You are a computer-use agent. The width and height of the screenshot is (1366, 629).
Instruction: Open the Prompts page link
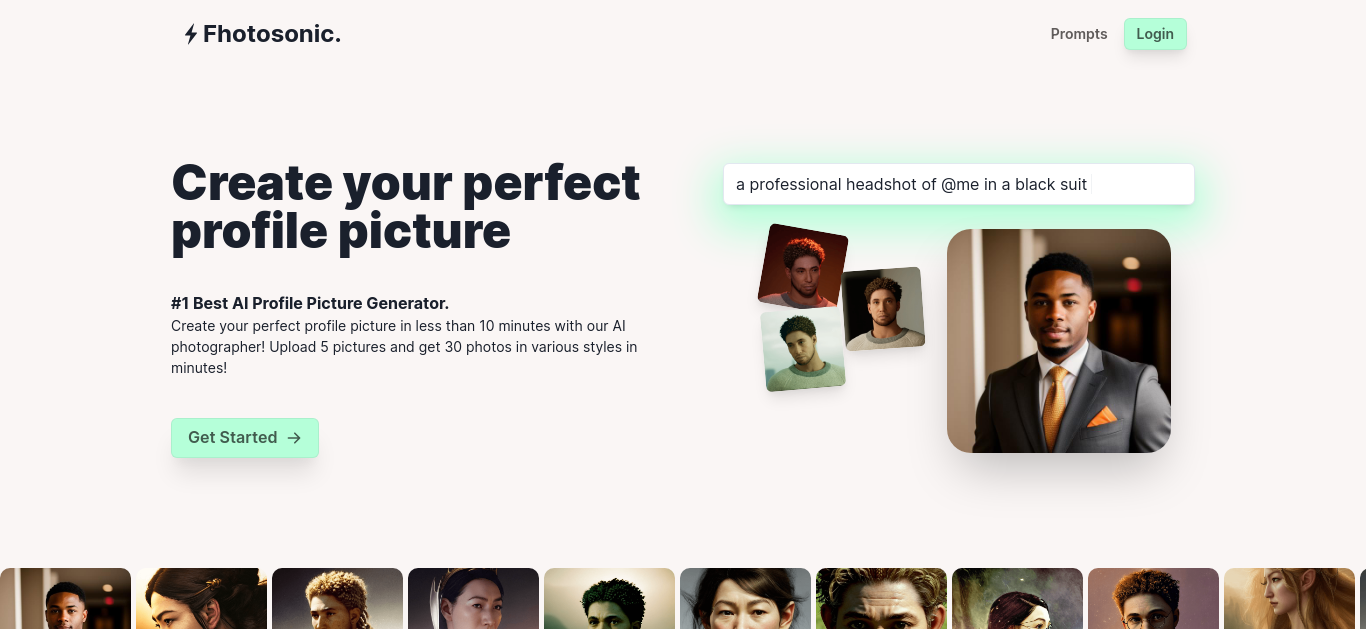click(1079, 34)
